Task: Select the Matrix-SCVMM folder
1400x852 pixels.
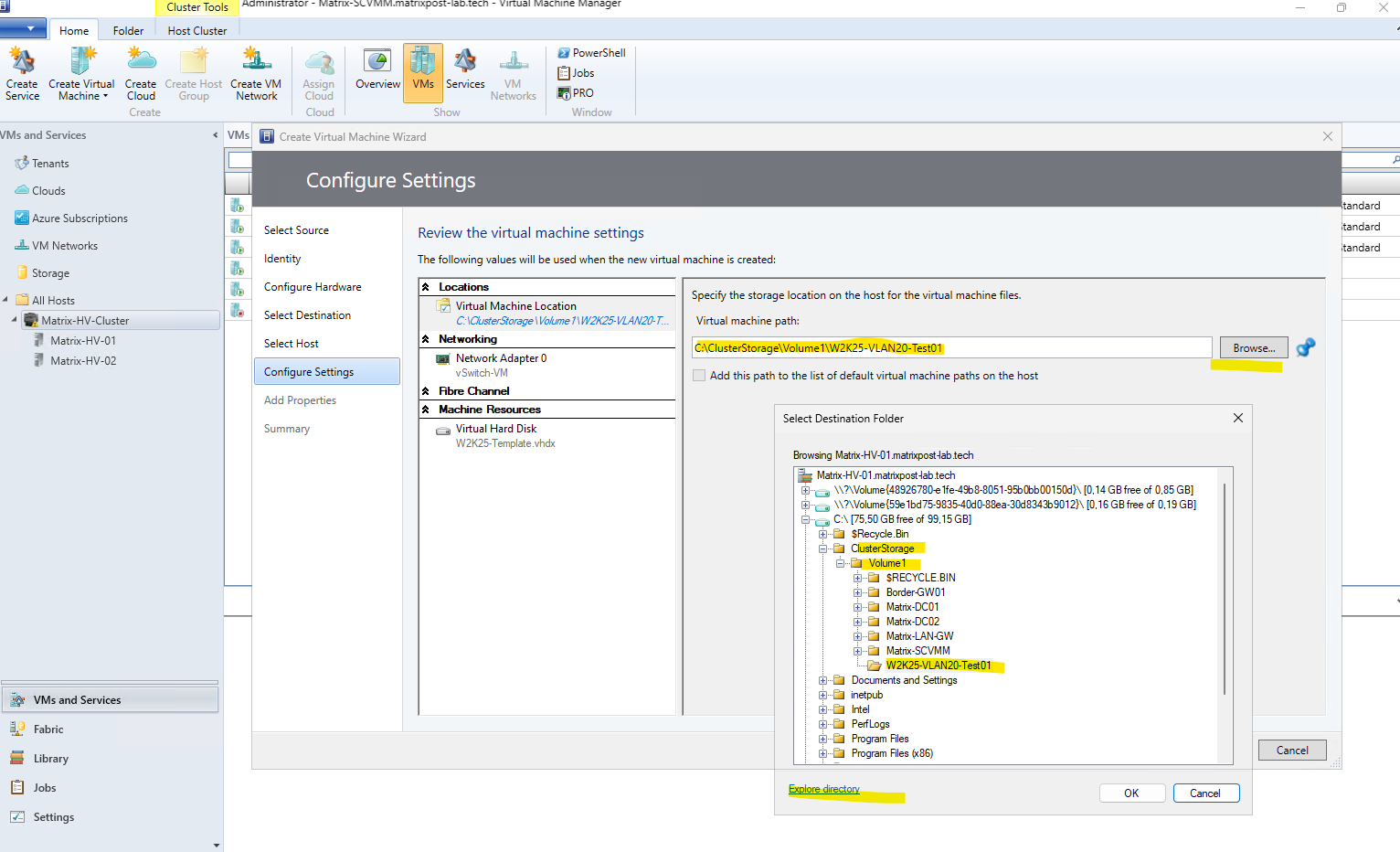Action: pos(917,651)
